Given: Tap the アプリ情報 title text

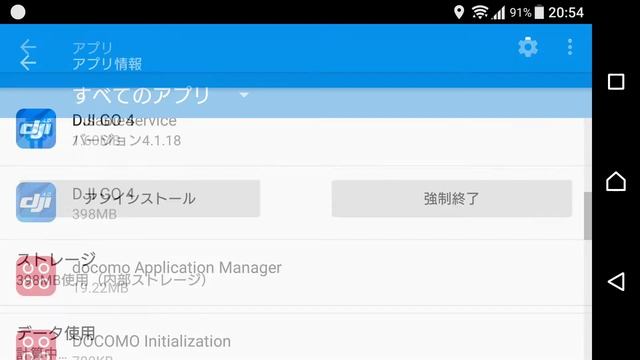Looking at the screenshot, I should [x=107, y=64].
